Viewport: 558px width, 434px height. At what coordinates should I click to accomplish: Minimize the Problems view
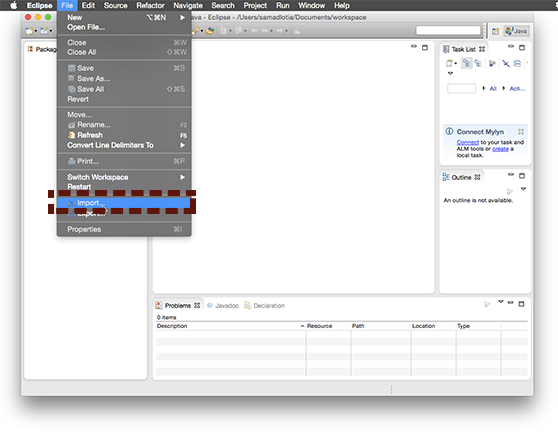click(510, 303)
